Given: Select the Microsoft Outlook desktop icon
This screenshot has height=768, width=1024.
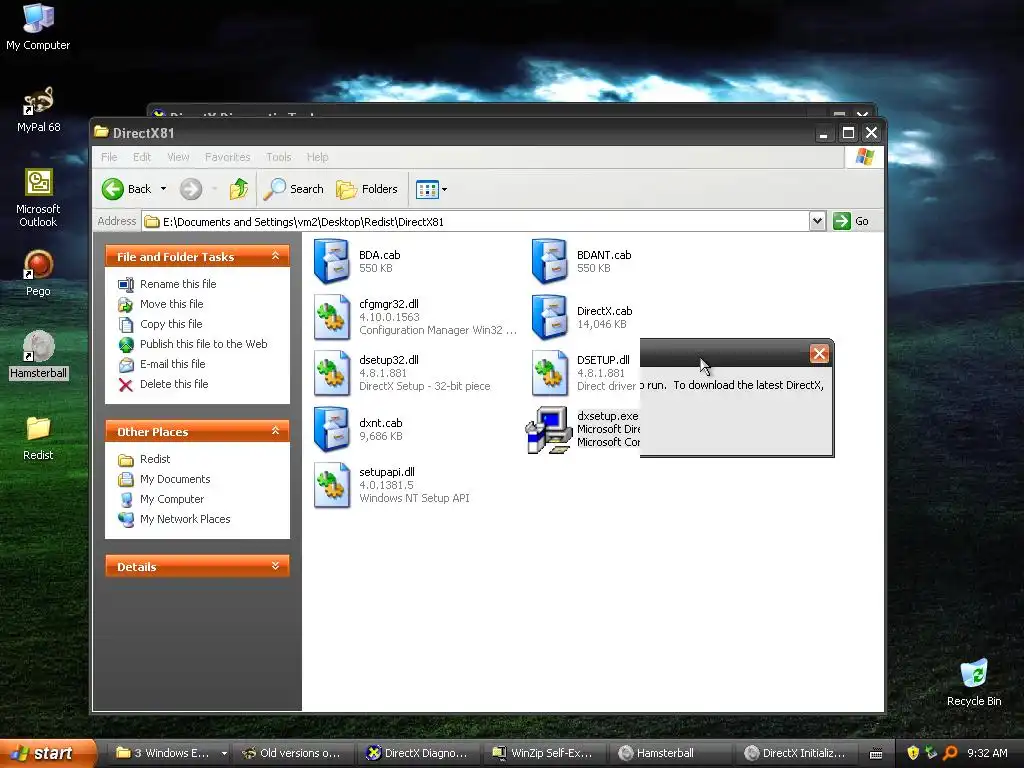Looking at the screenshot, I should [x=38, y=198].
